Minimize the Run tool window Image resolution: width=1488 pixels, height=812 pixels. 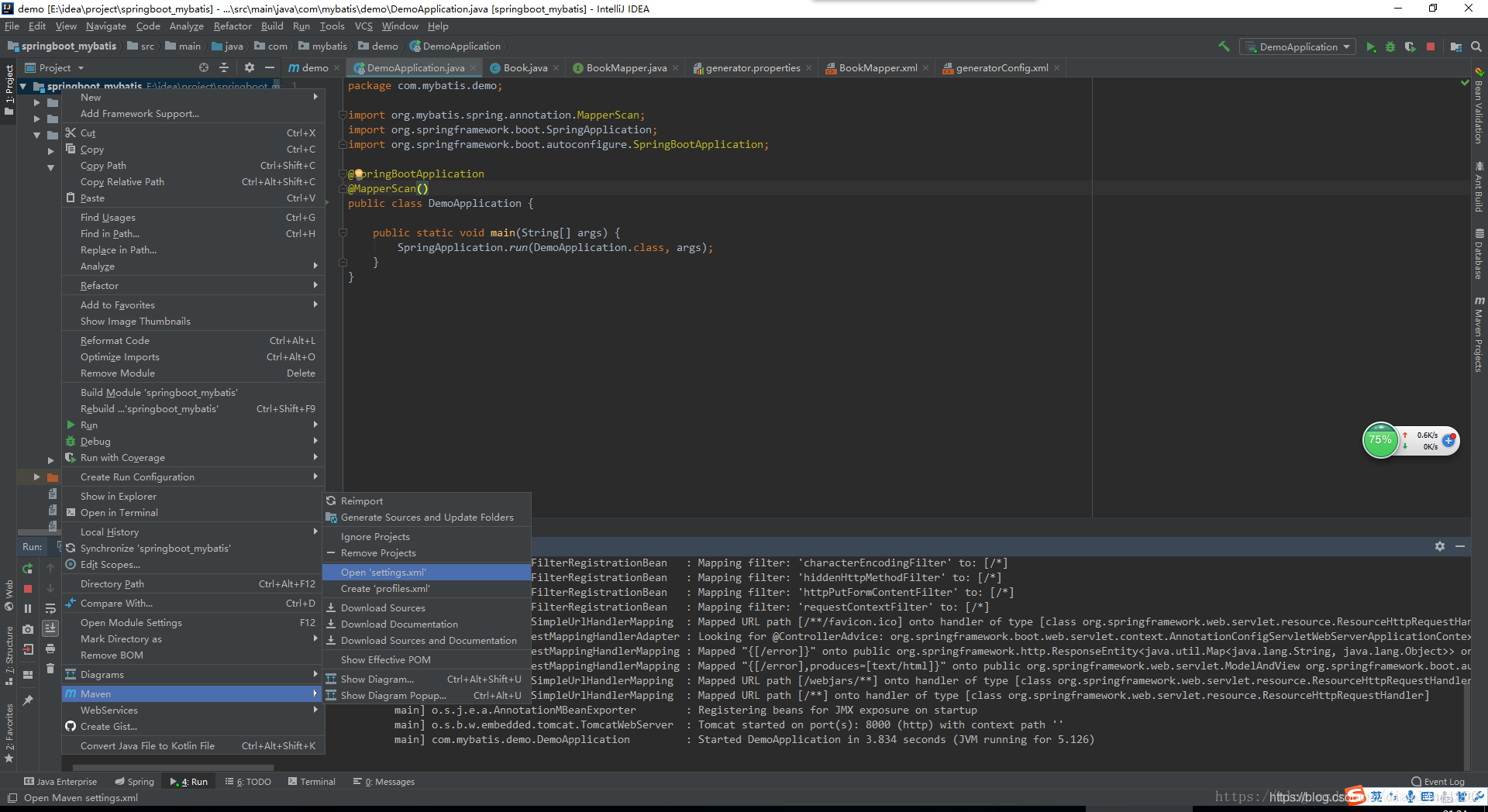click(1460, 546)
